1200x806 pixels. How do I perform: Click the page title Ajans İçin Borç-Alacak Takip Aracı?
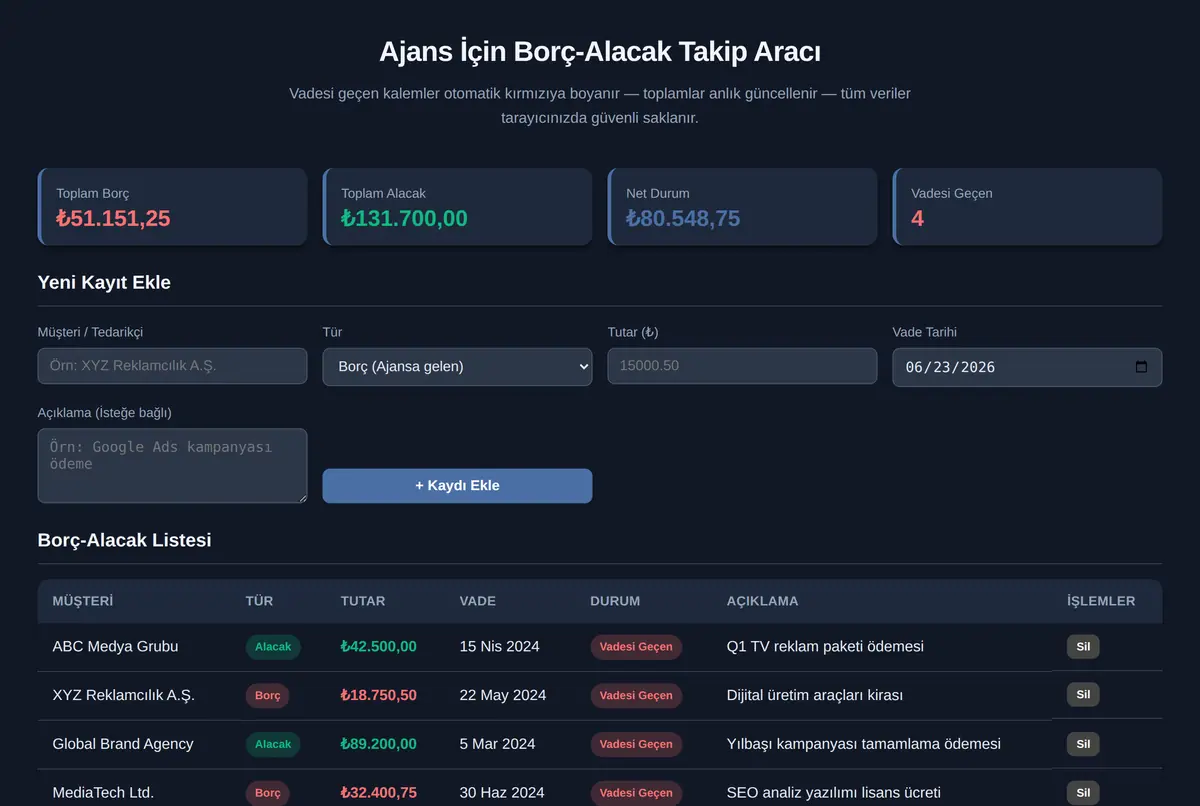pyautogui.click(x=600, y=52)
